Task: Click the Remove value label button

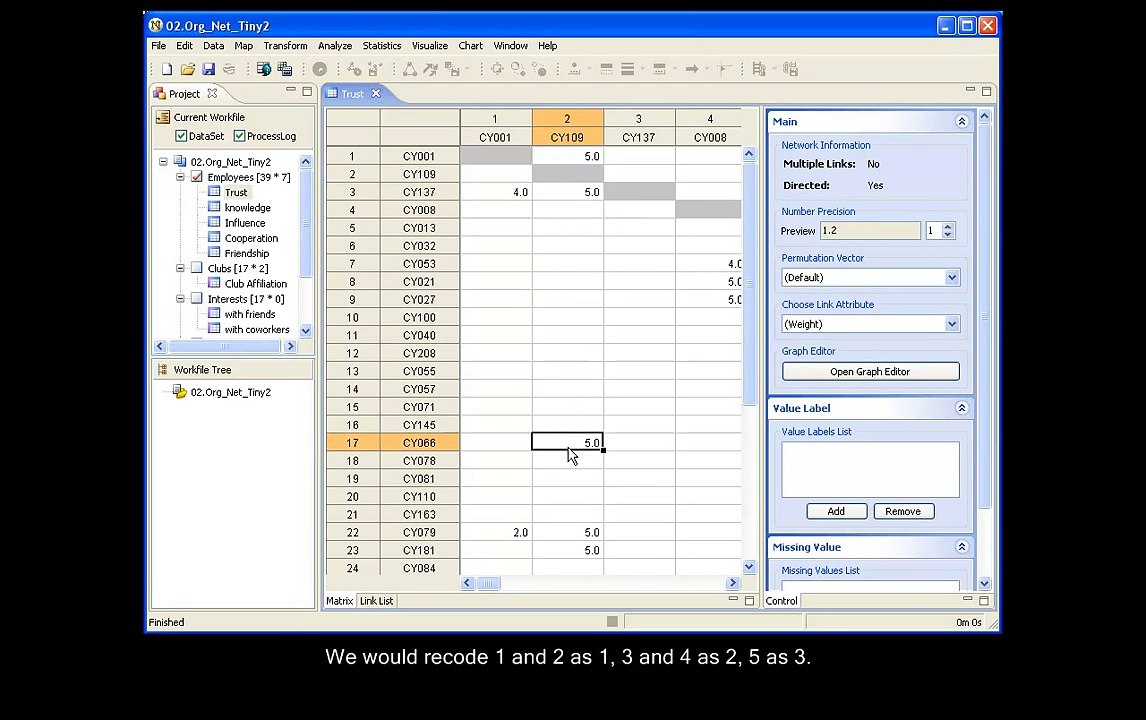Action: [x=903, y=511]
